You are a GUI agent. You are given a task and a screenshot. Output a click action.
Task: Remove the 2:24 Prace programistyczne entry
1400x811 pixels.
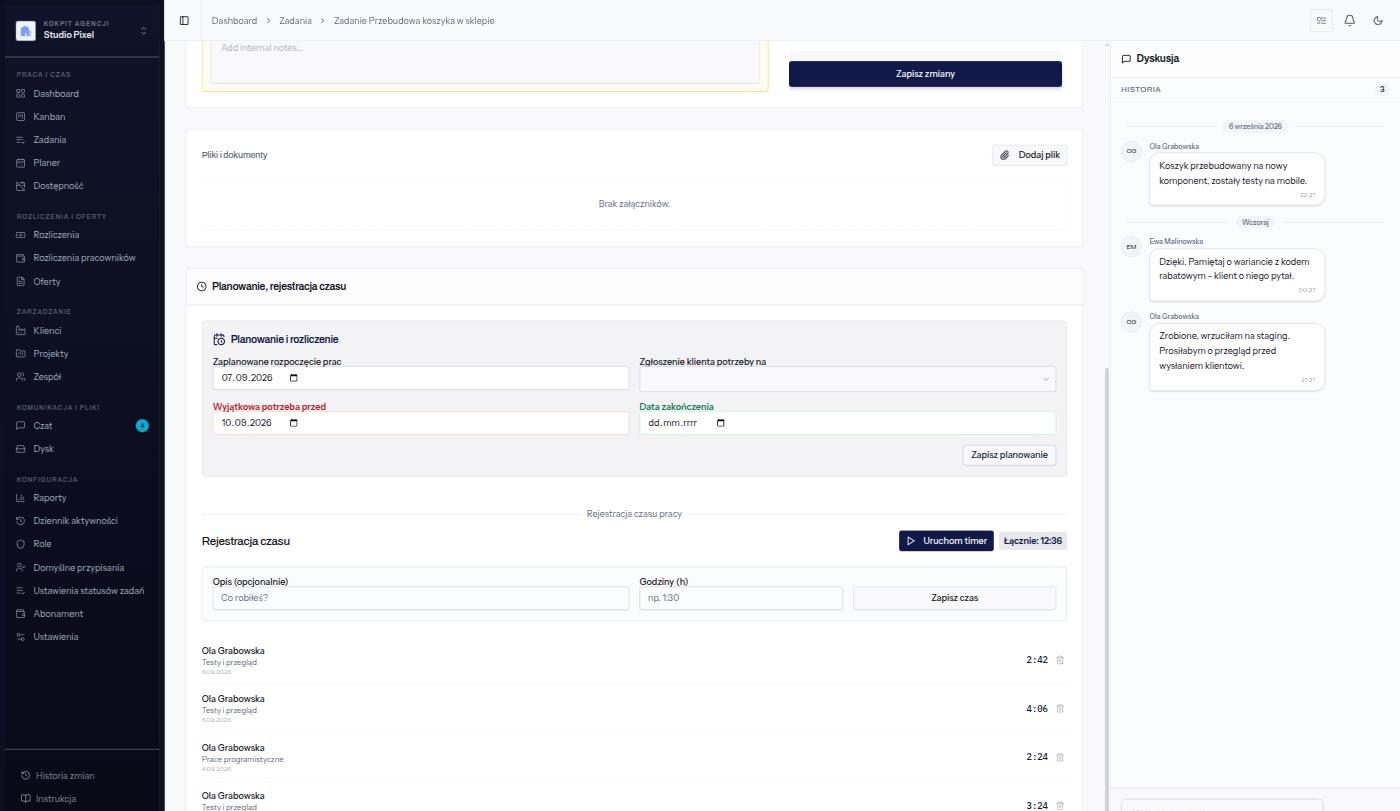[x=1060, y=757]
